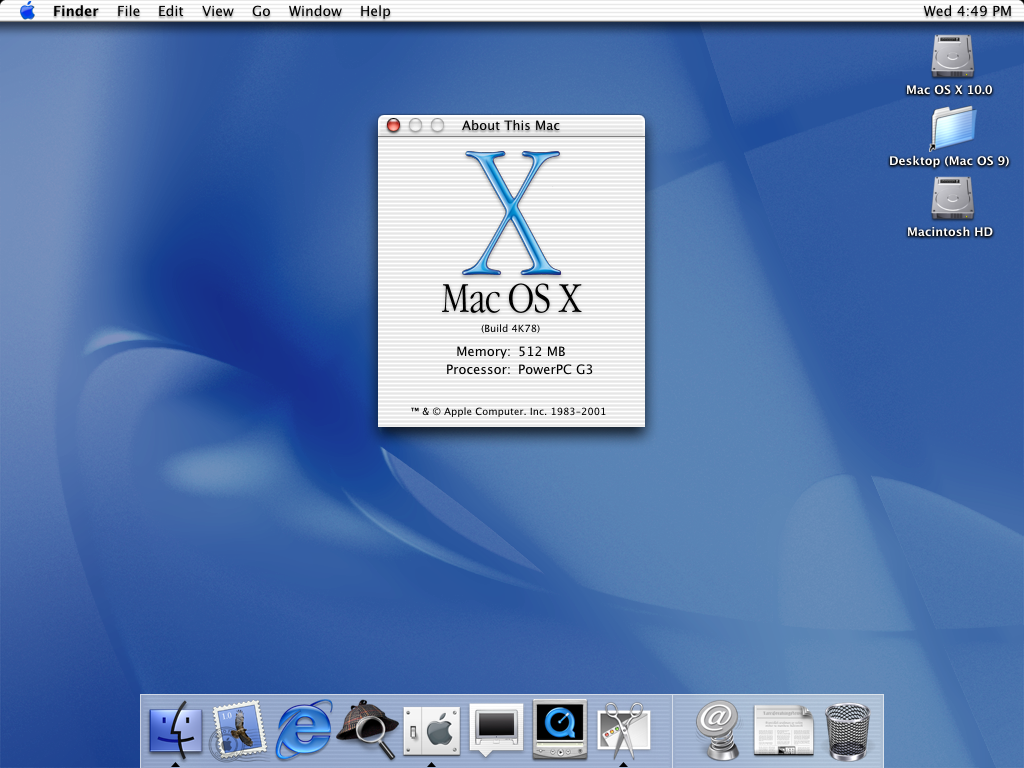Open Finder from the Dock
The height and width of the screenshot is (768, 1024).
pyautogui.click(x=175, y=730)
